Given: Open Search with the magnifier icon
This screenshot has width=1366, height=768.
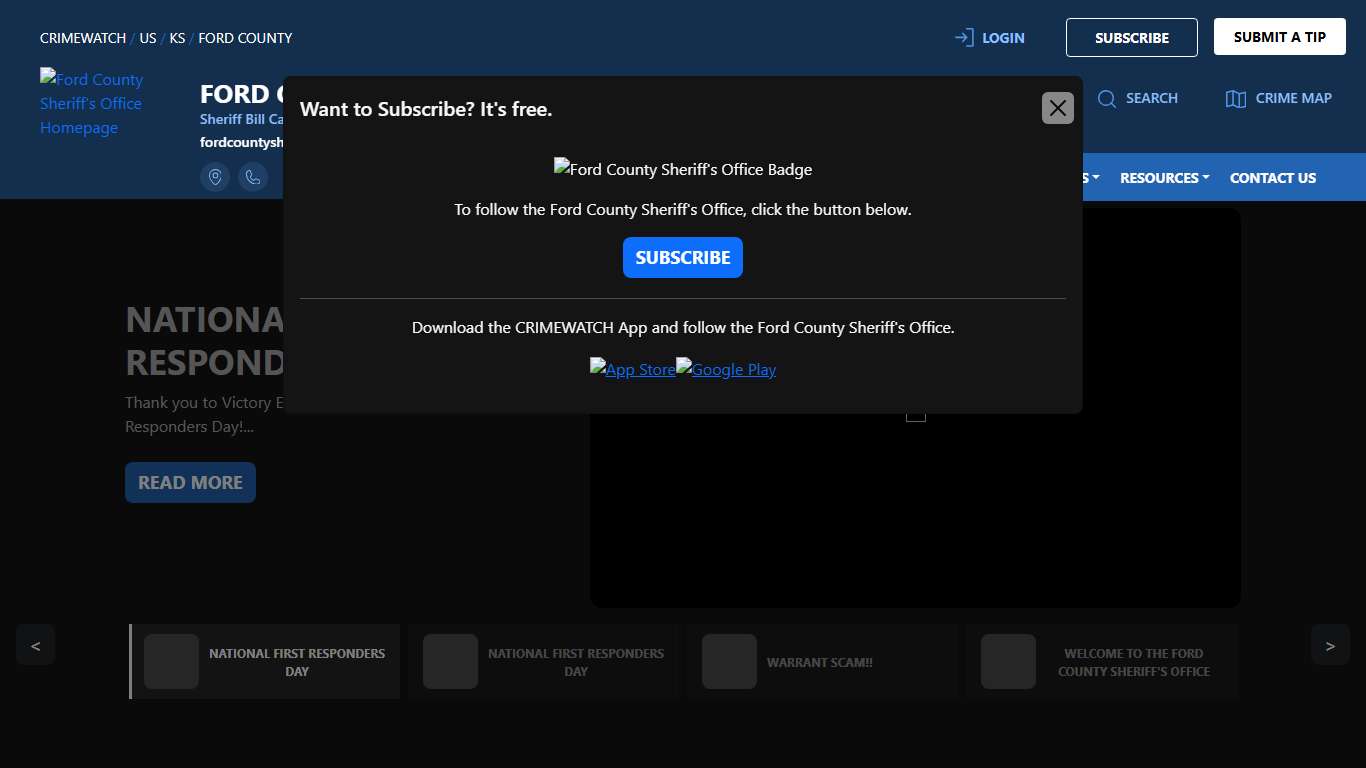Looking at the screenshot, I should [1107, 98].
